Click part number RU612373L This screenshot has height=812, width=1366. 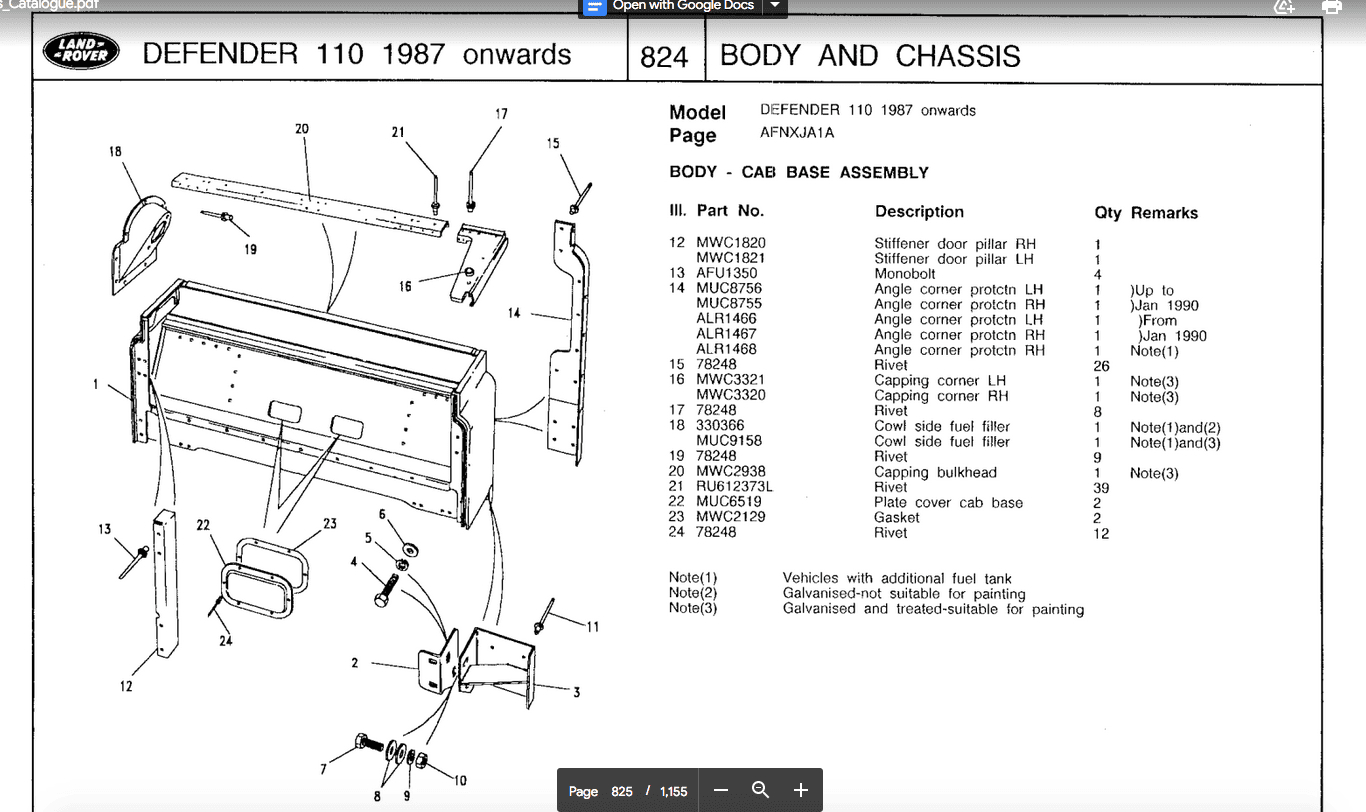(x=735, y=487)
